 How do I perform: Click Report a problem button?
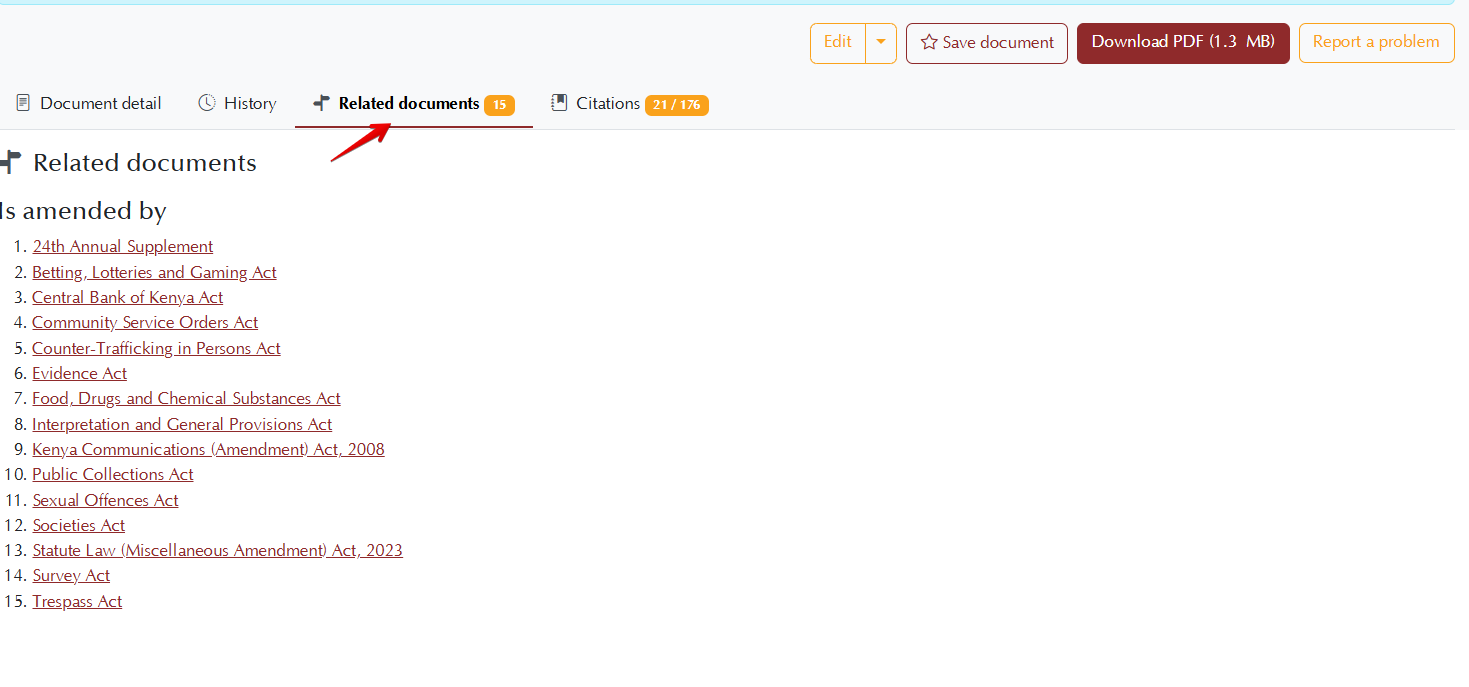pyautogui.click(x=1375, y=43)
